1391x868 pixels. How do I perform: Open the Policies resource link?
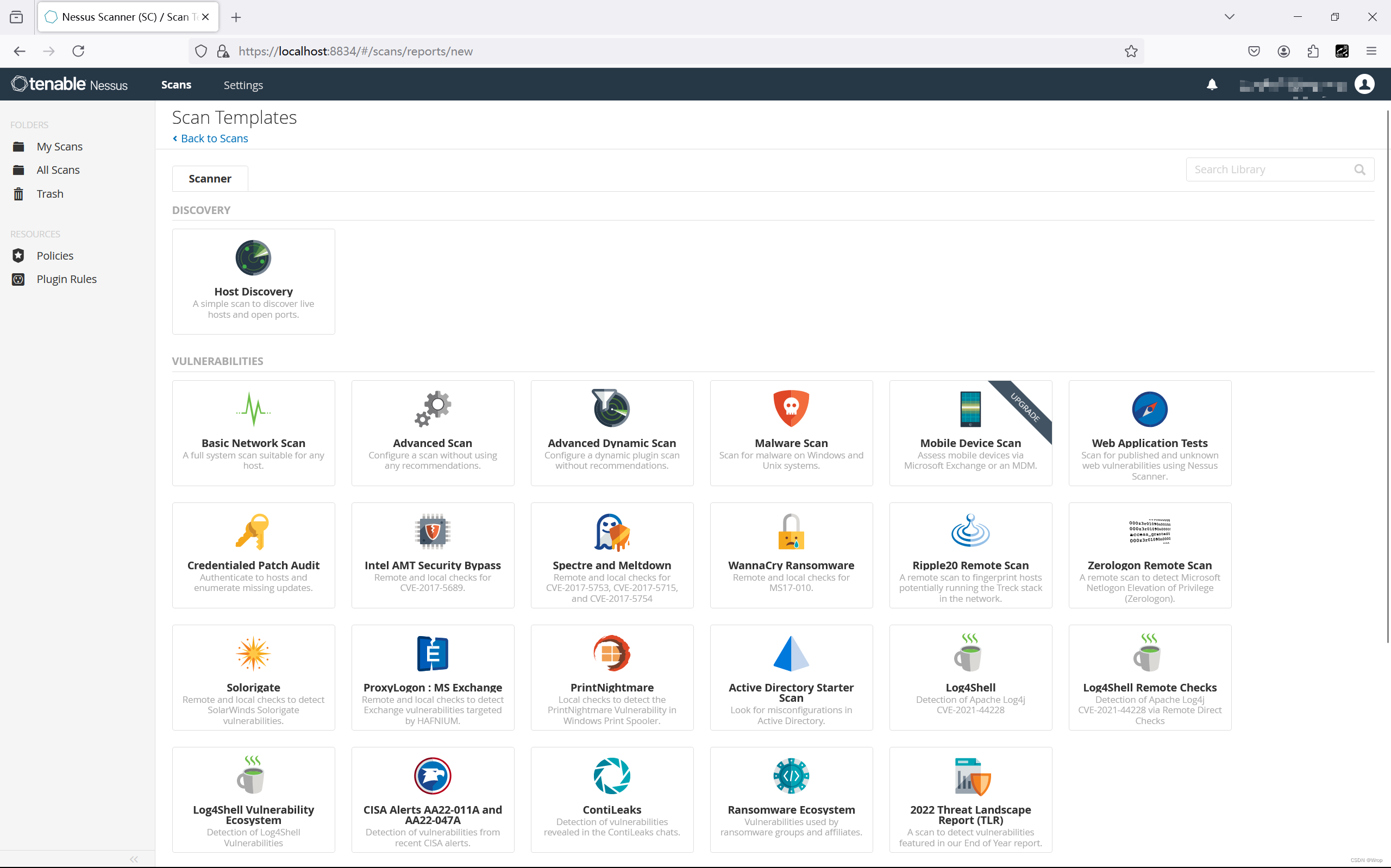tap(54, 255)
